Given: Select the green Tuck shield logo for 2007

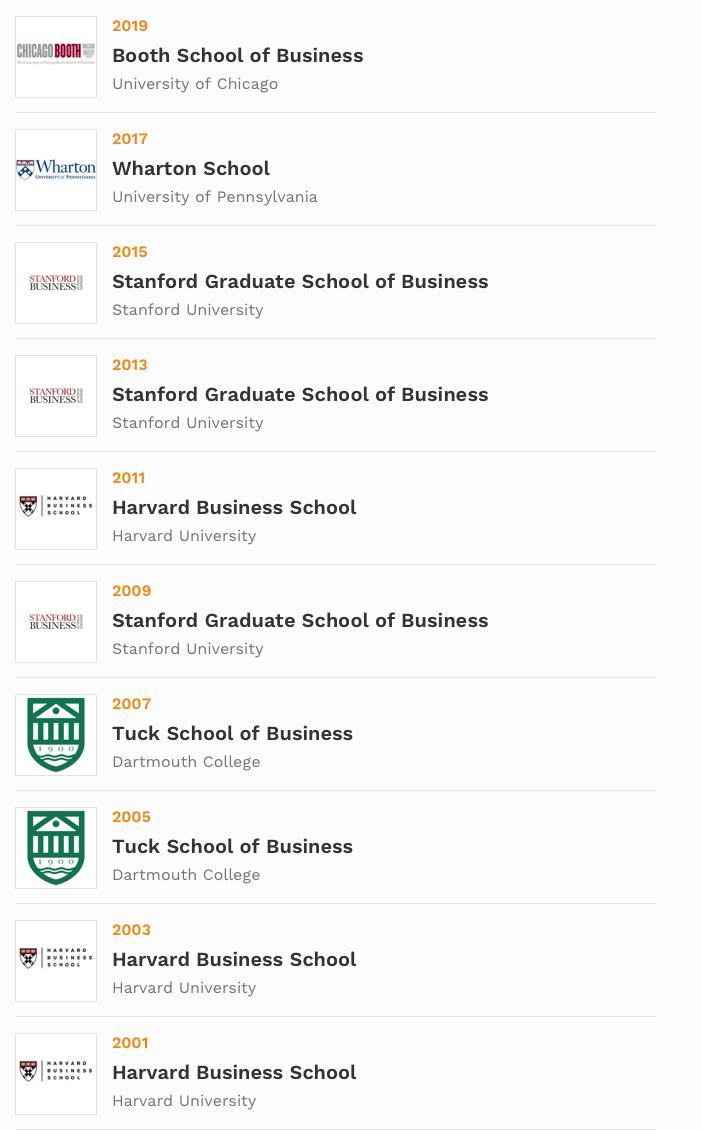Looking at the screenshot, I should pos(56,735).
